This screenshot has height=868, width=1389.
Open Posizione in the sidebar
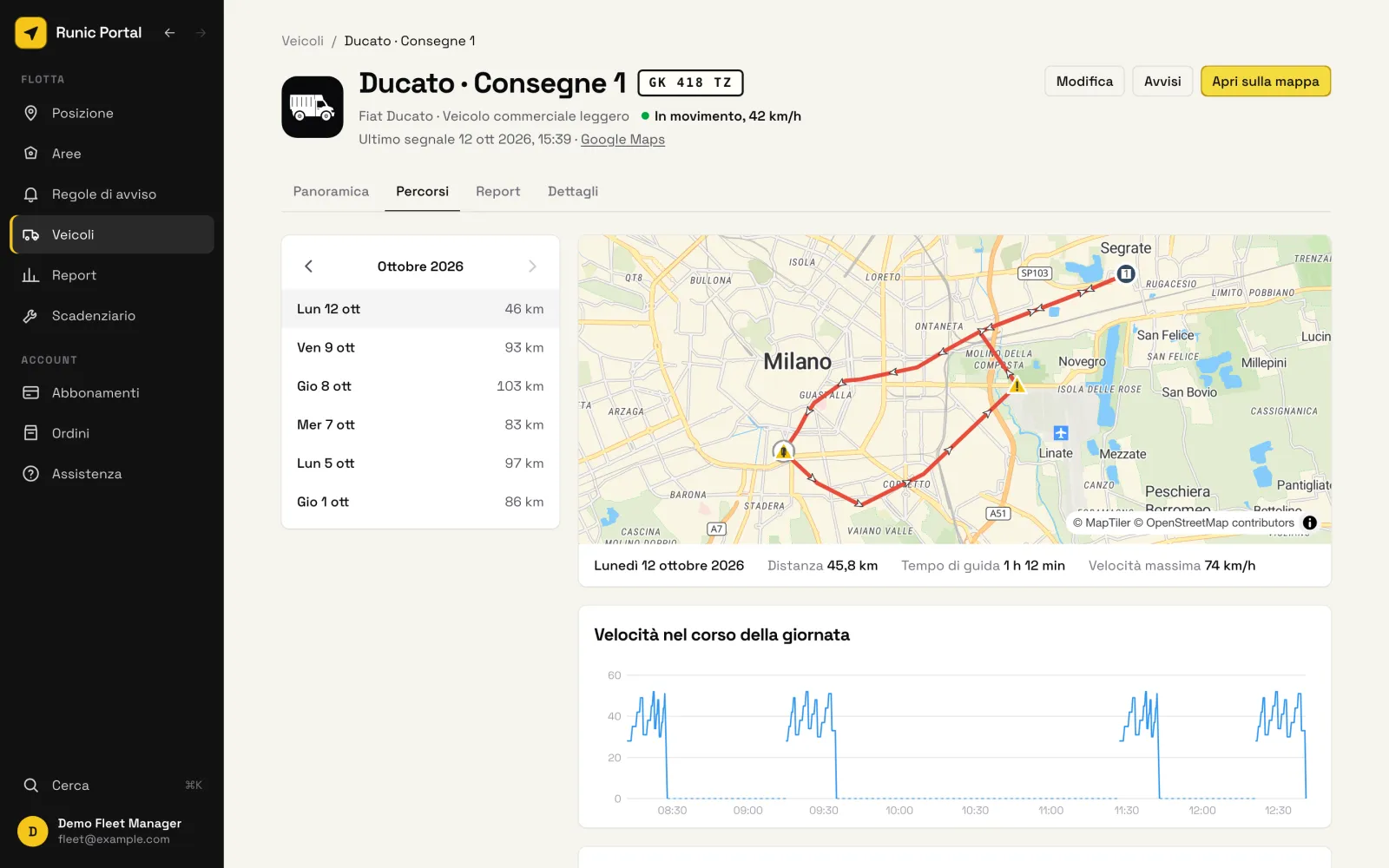112,113
